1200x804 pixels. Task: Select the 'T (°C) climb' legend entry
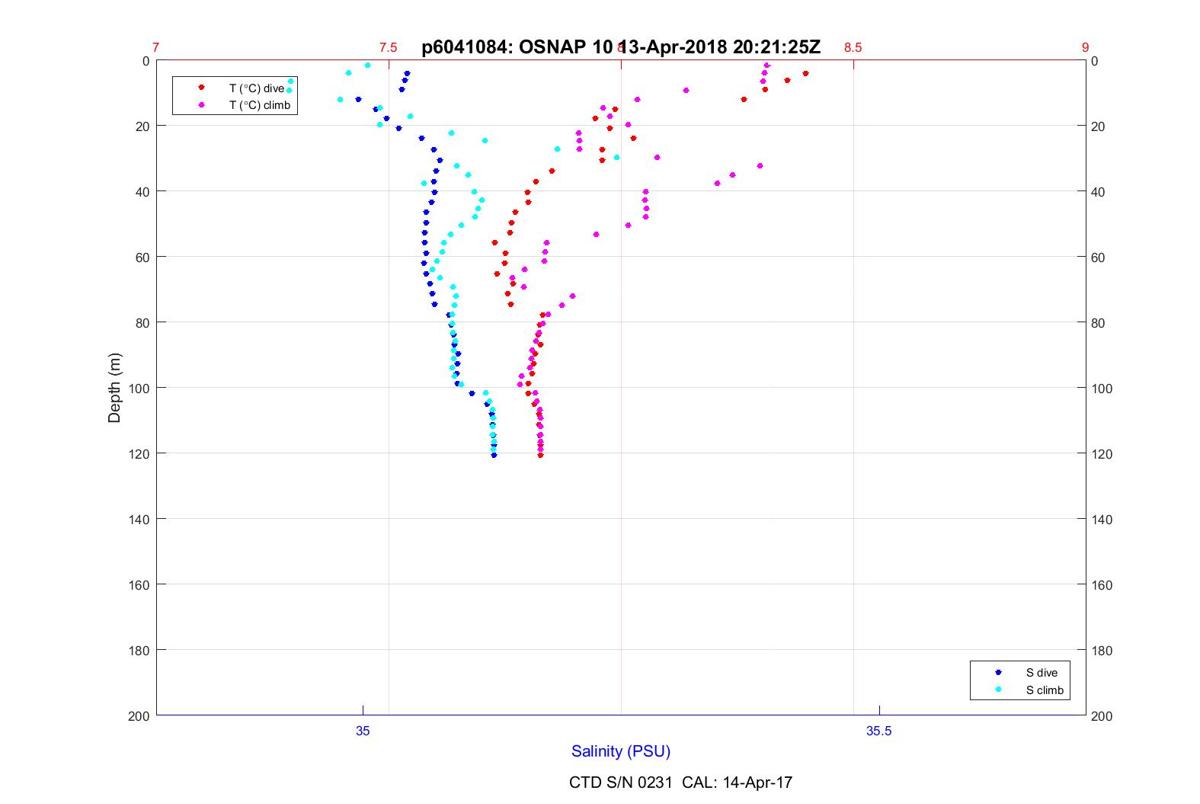pyautogui.click(x=260, y=104)
